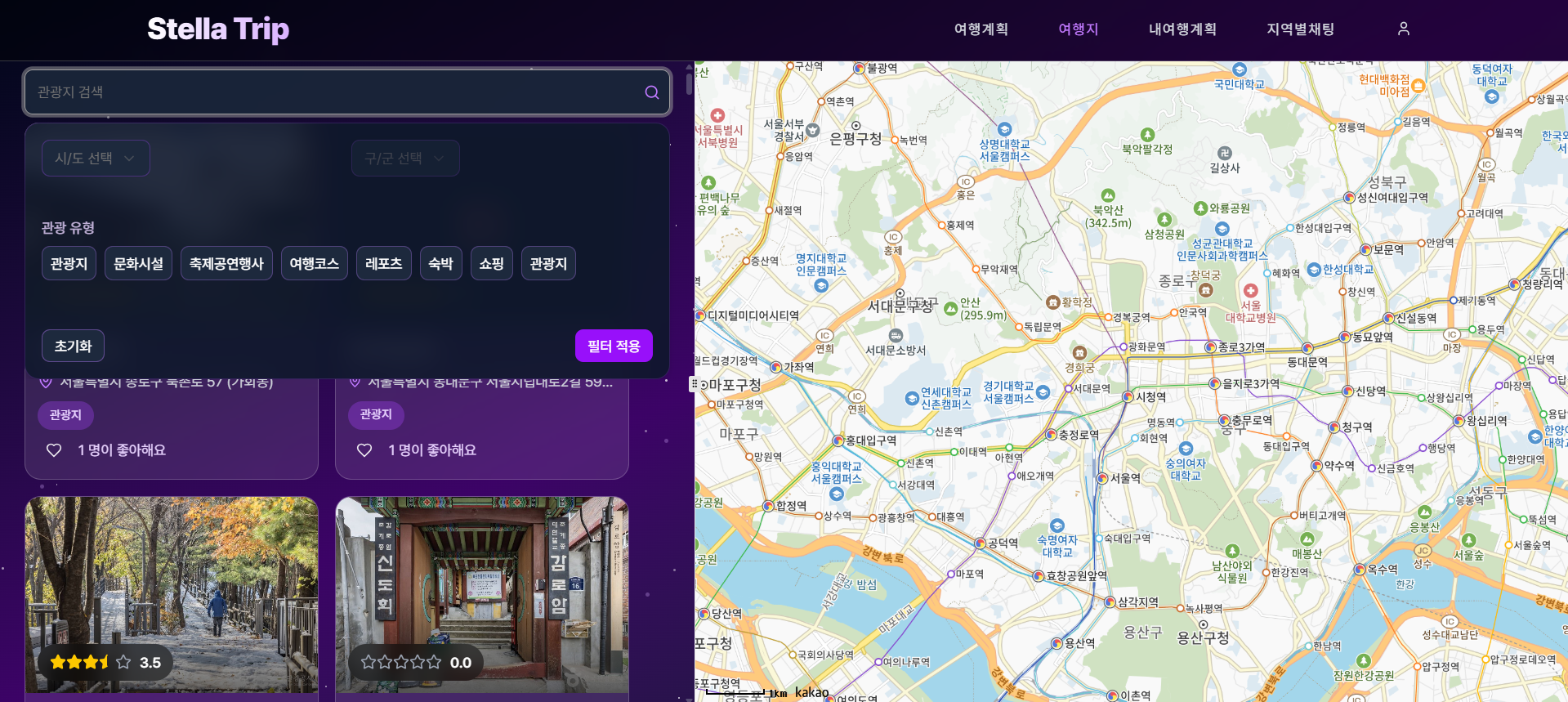
Task: Click the left card 관광지 tag
Action: 65,415
